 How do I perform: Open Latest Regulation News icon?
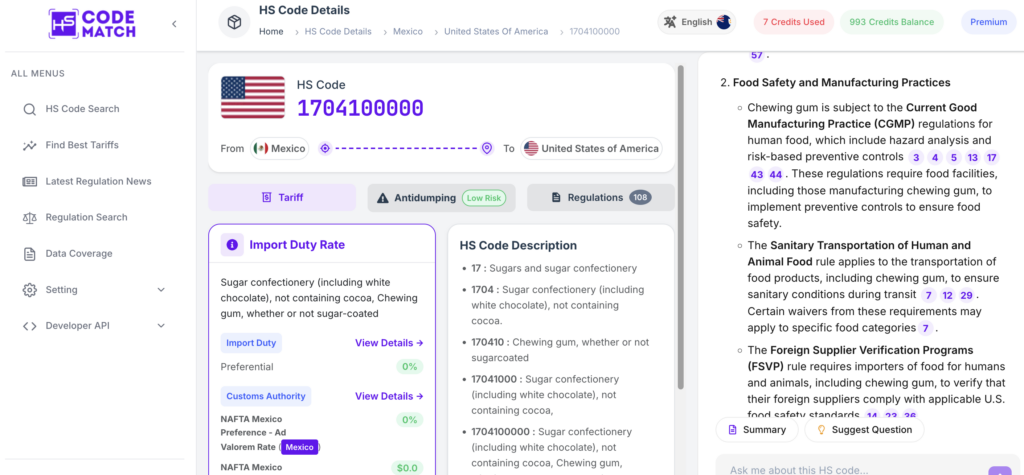point(29,182)
